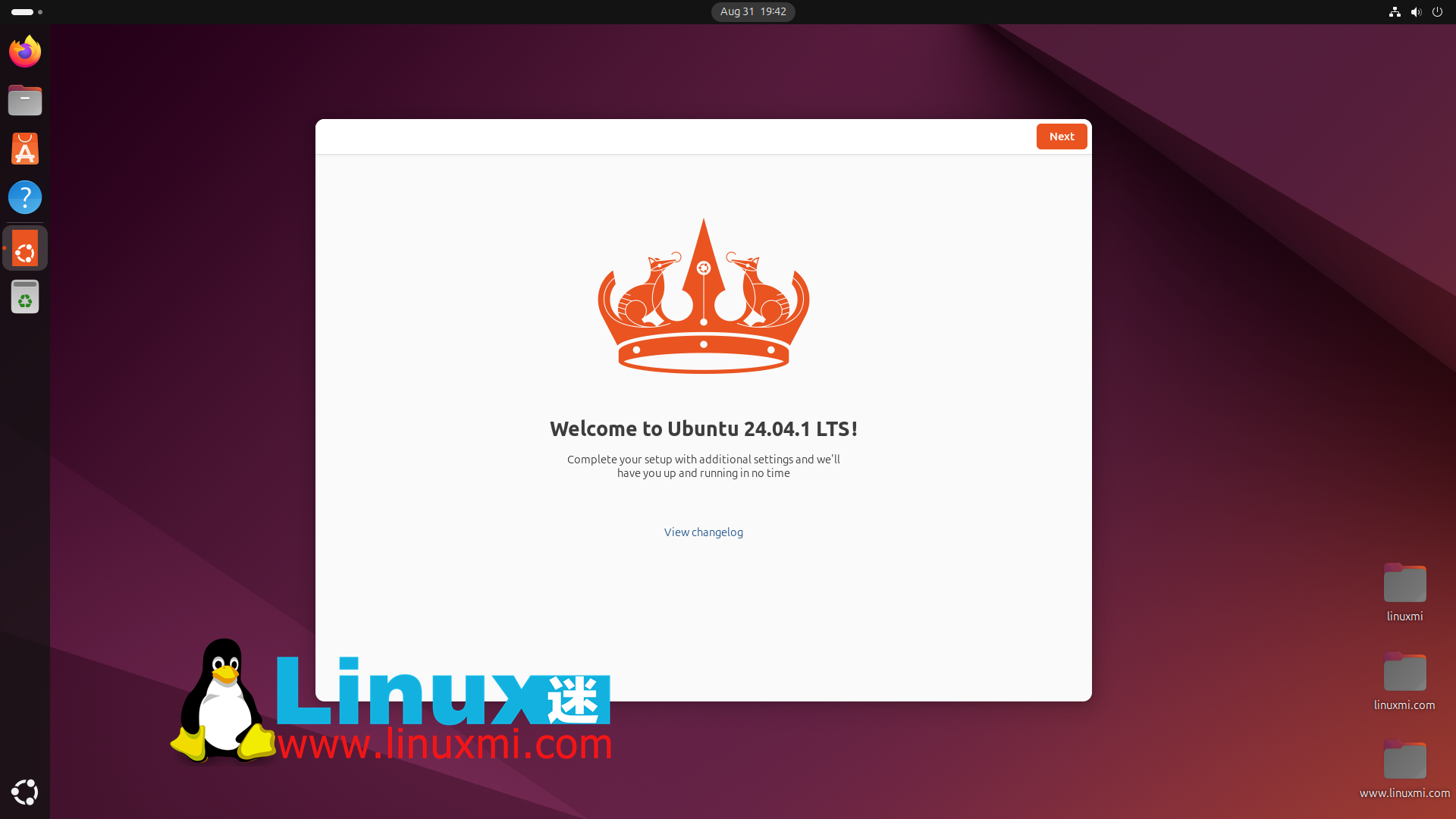The image size is (1456, 819).
Task: Open Firefox from the dock
Action: (x=25, y=52)
